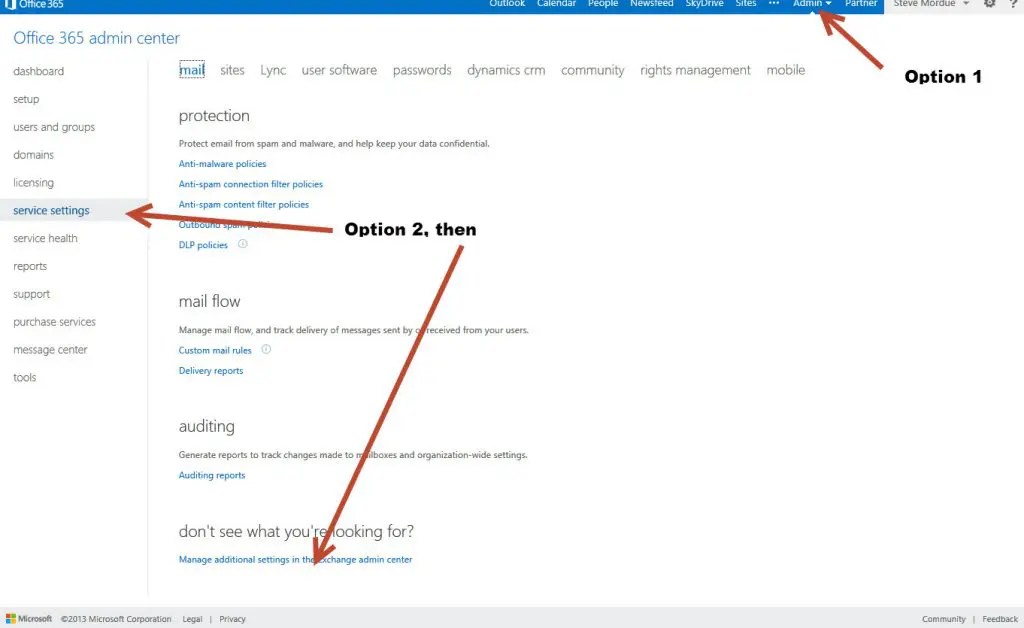
Task: Open the Community link in the footer
Action: tap(944, 618)
